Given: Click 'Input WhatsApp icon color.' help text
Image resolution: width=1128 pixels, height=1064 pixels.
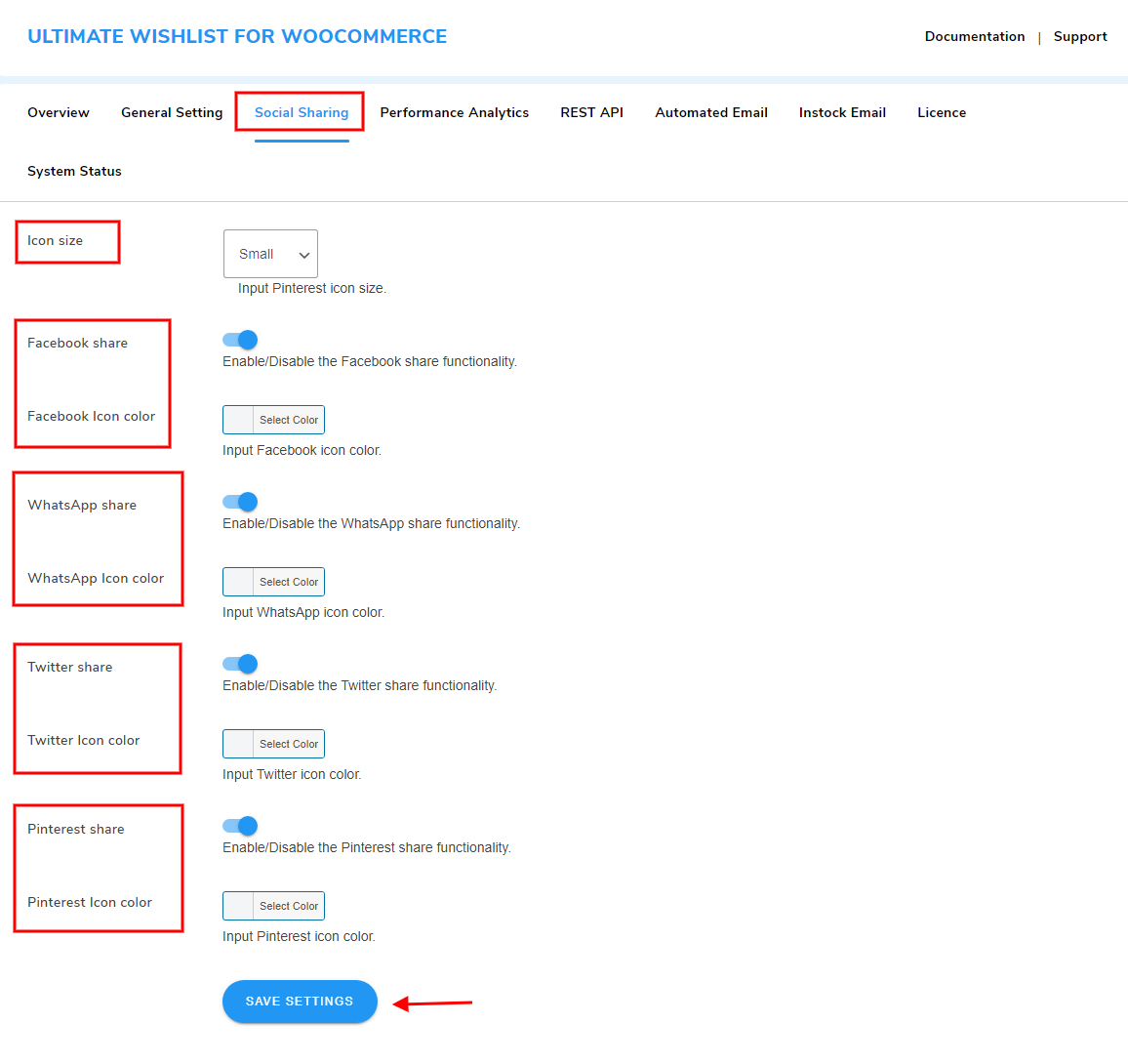Looking at the screenshot, I should (x=302, y=612).
